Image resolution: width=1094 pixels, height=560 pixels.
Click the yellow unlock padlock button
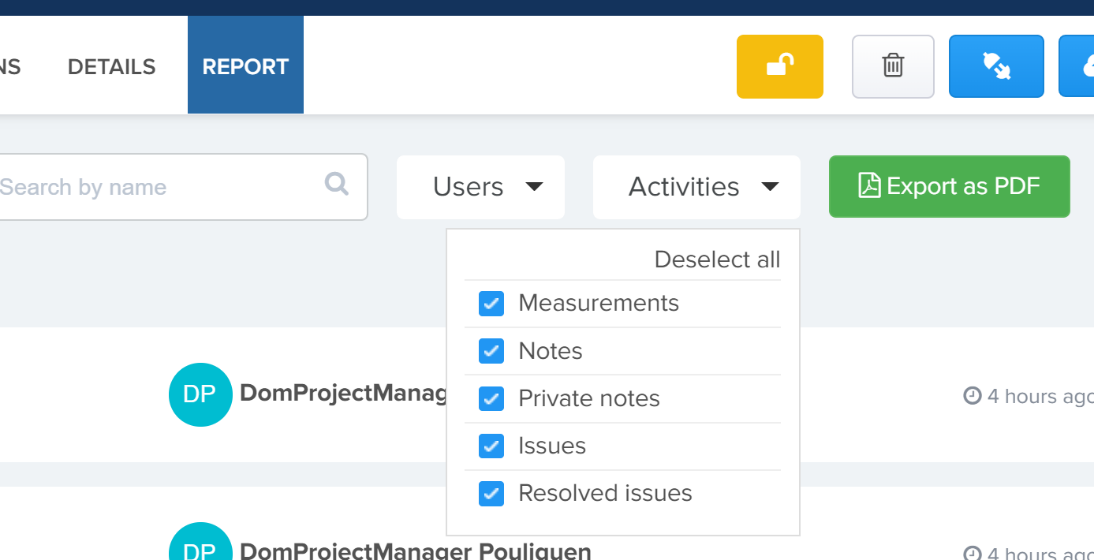point(780,67)
